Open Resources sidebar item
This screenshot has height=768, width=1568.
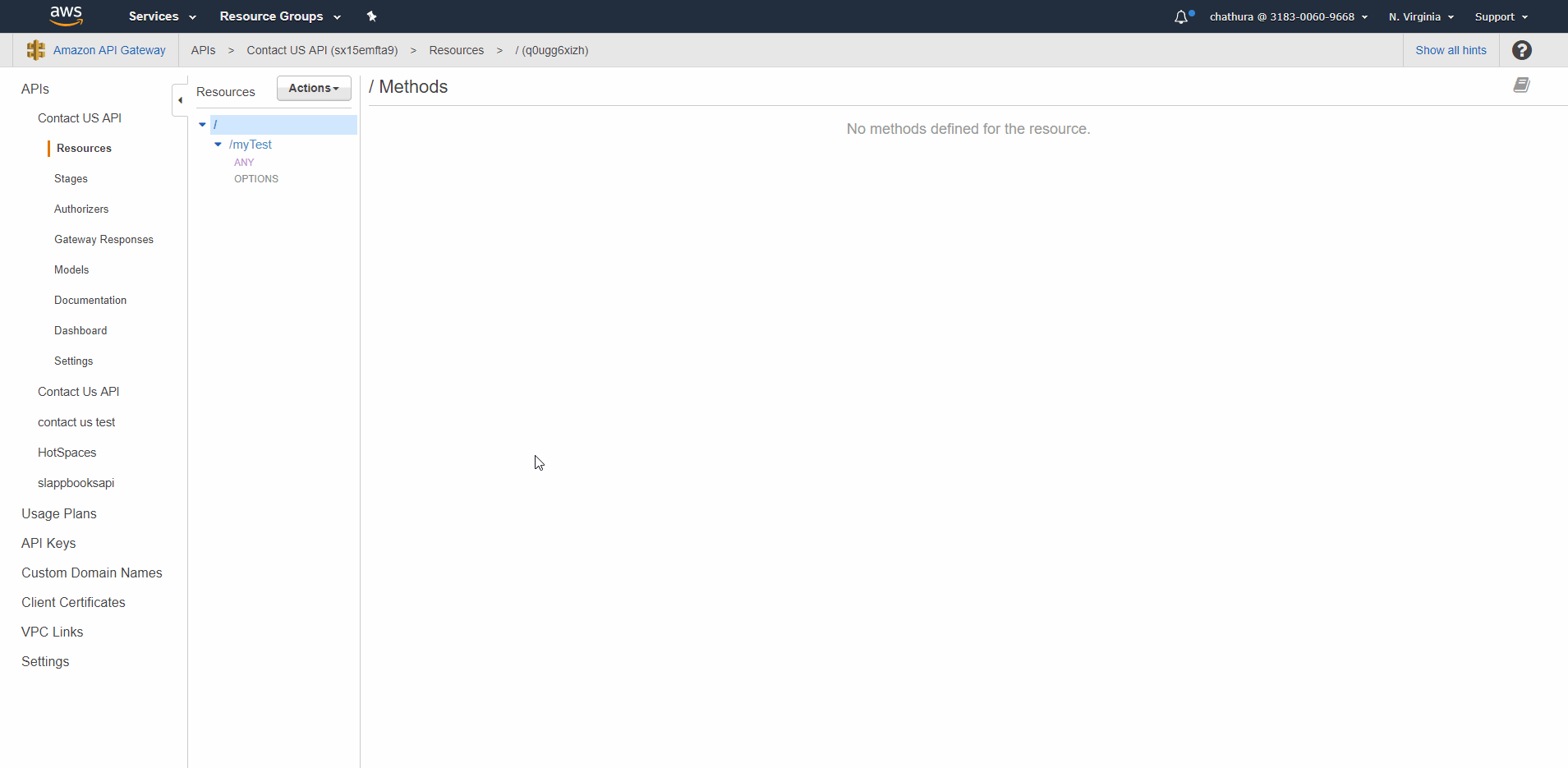click(84, 149)
